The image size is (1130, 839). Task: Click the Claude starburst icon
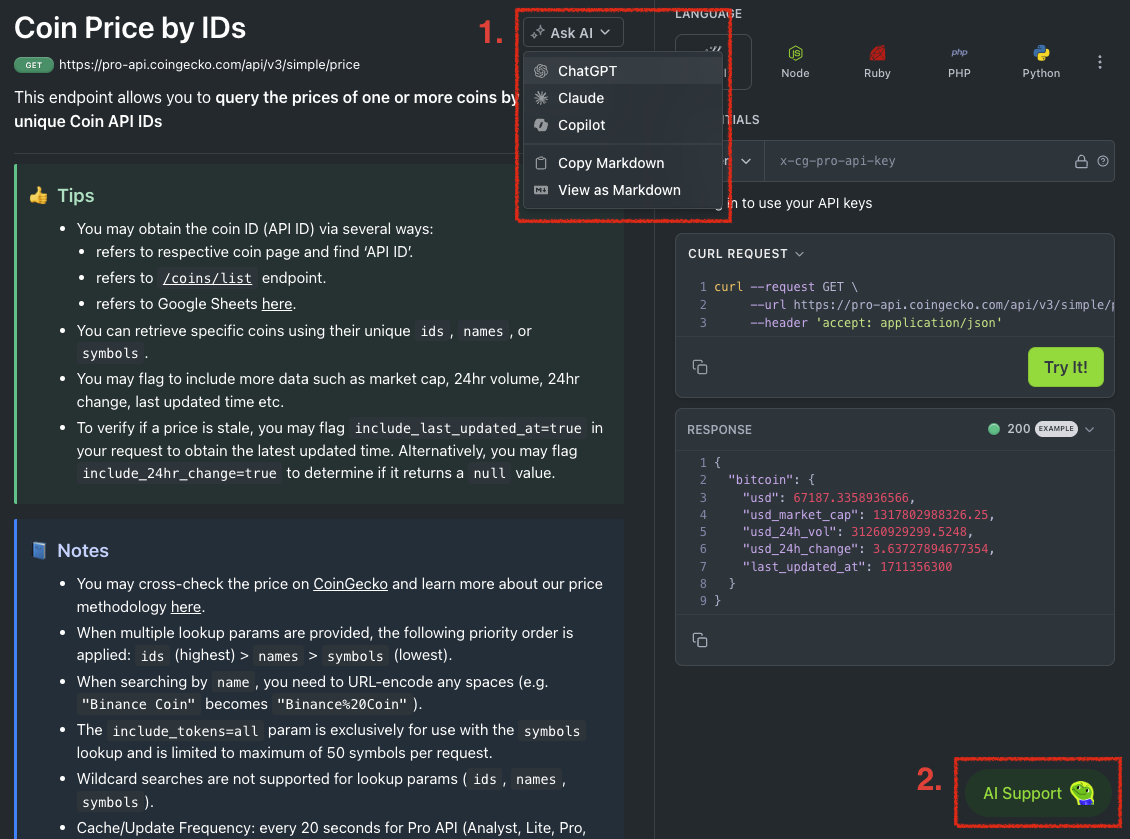click(541, 98)
